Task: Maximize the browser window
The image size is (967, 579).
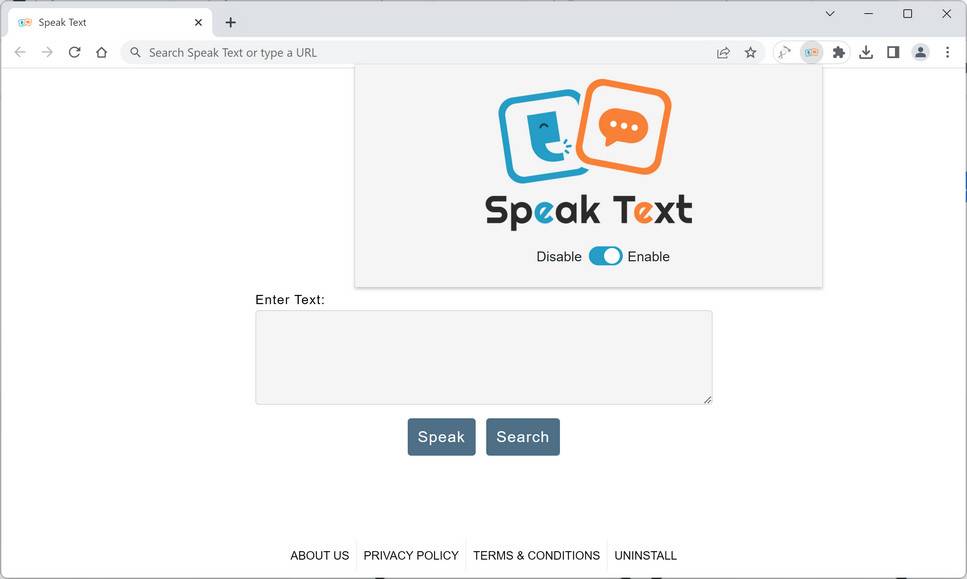Action: tap(907, 14)
